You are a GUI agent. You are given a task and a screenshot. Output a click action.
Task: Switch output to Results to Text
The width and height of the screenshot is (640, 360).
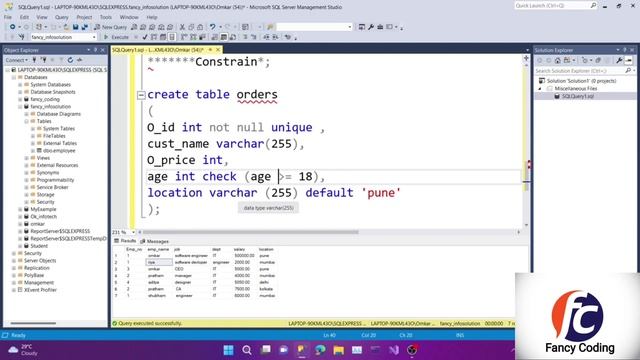point(214,37)
